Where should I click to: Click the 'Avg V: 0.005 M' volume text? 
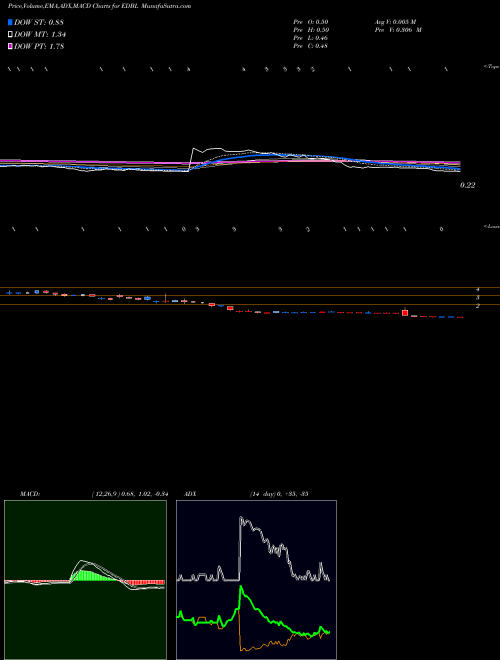(x=395, y=21)
